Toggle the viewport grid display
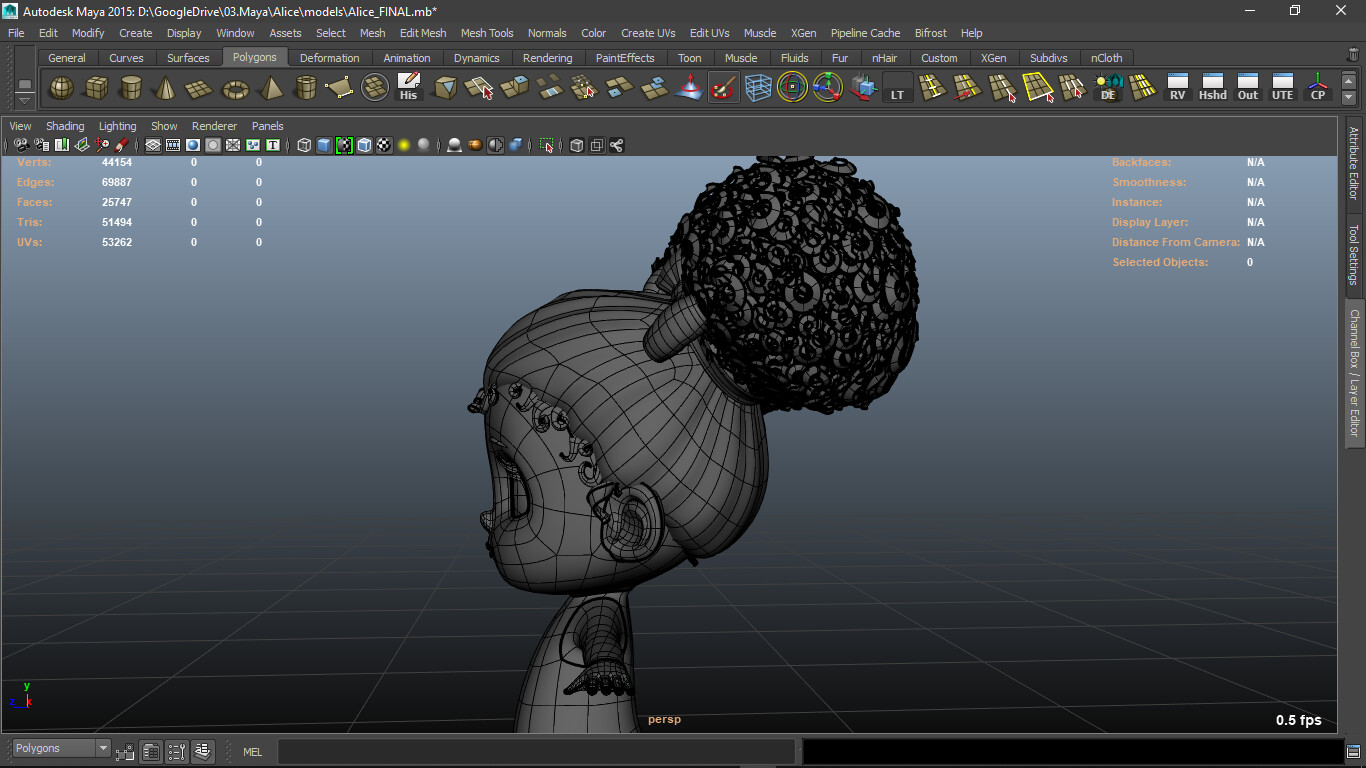 coord(153,145)
